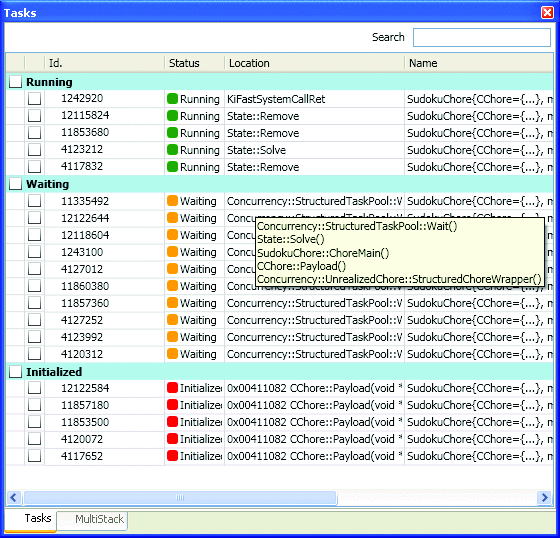The image size is (560, 538).
Task: Select the Tasks tab at bottom
Action: (38, 518)
